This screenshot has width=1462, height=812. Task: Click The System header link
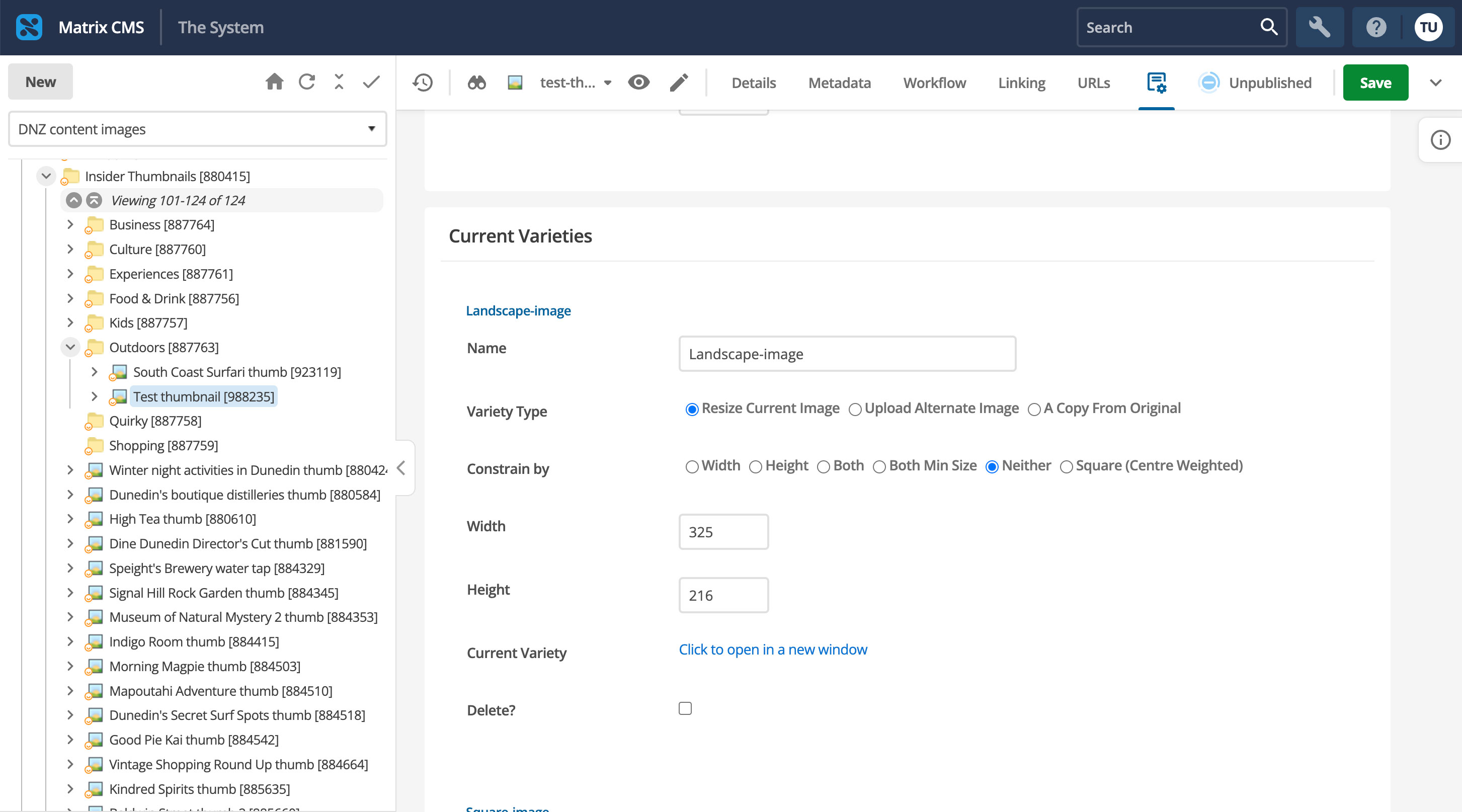click(x=221, y=27)
